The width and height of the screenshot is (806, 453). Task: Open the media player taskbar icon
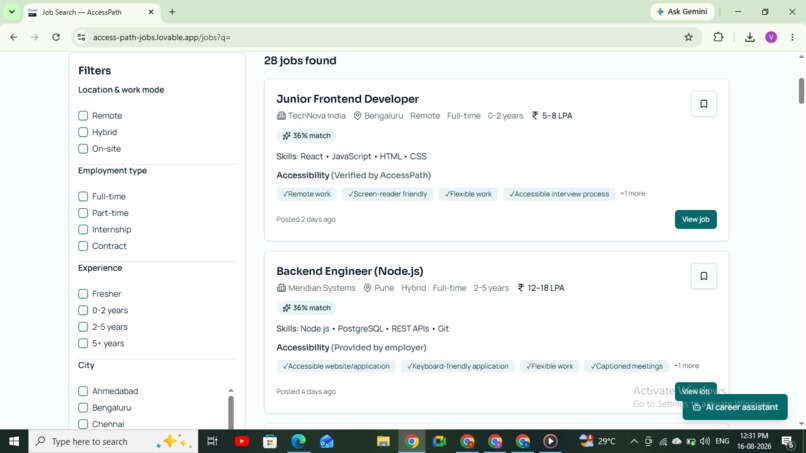(x=550, y=441)
